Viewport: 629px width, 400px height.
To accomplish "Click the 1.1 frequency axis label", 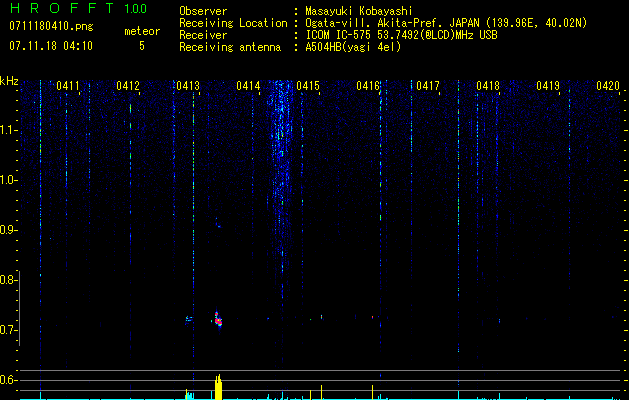I will [x=8, y=130].
